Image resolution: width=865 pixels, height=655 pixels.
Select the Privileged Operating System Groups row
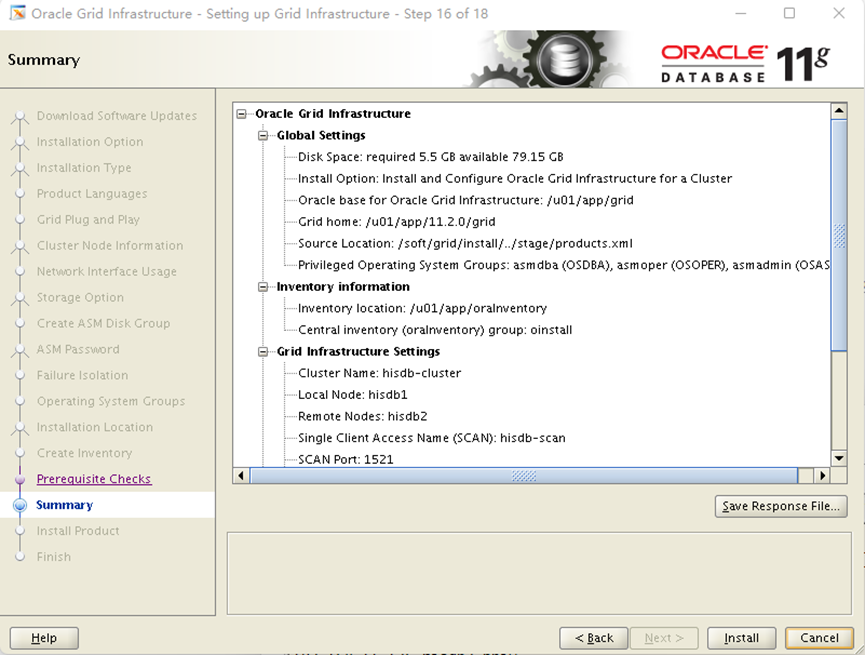[x=564, y=265]
